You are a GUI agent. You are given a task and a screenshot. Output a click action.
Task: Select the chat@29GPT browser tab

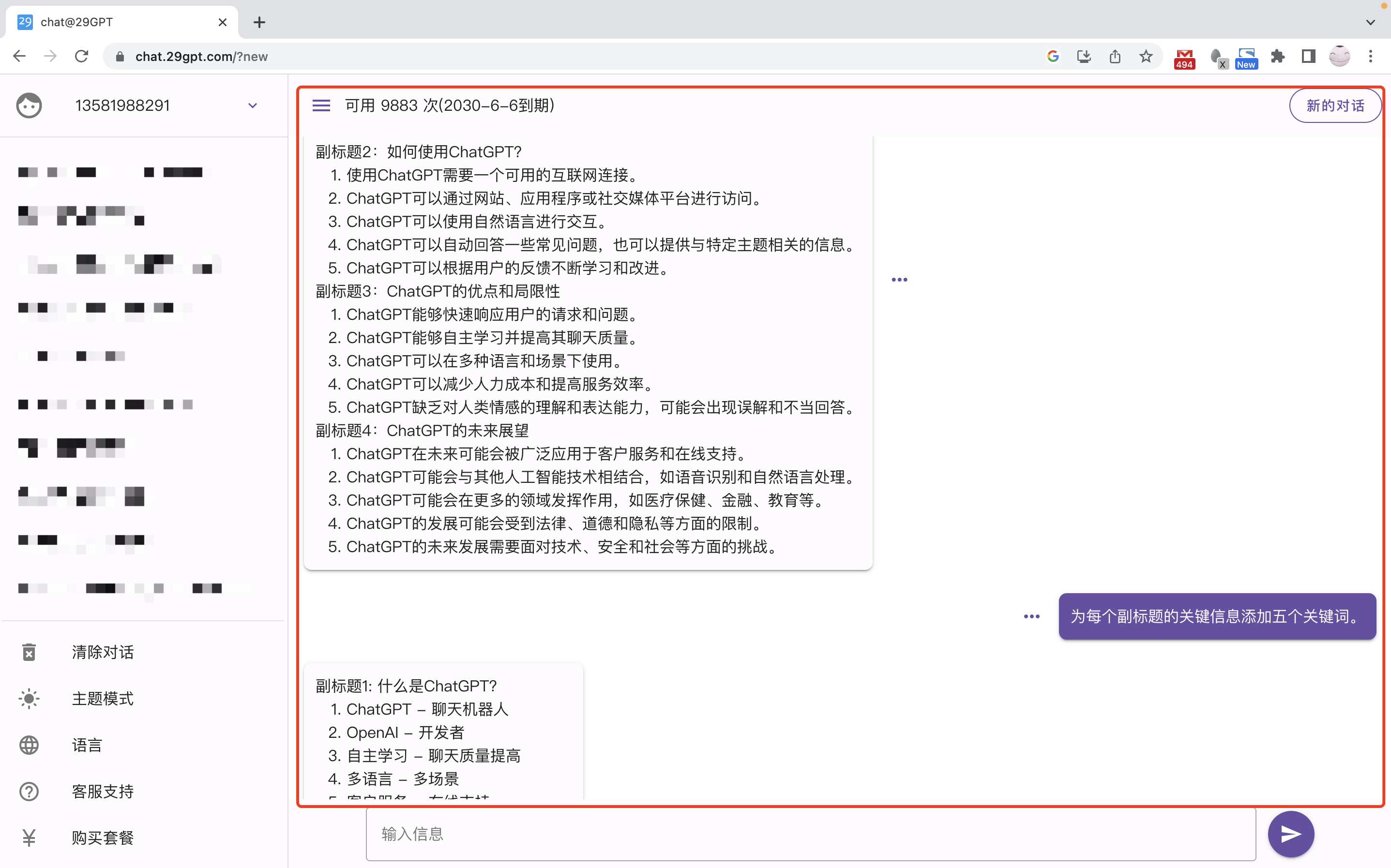[x=121, y=22]
